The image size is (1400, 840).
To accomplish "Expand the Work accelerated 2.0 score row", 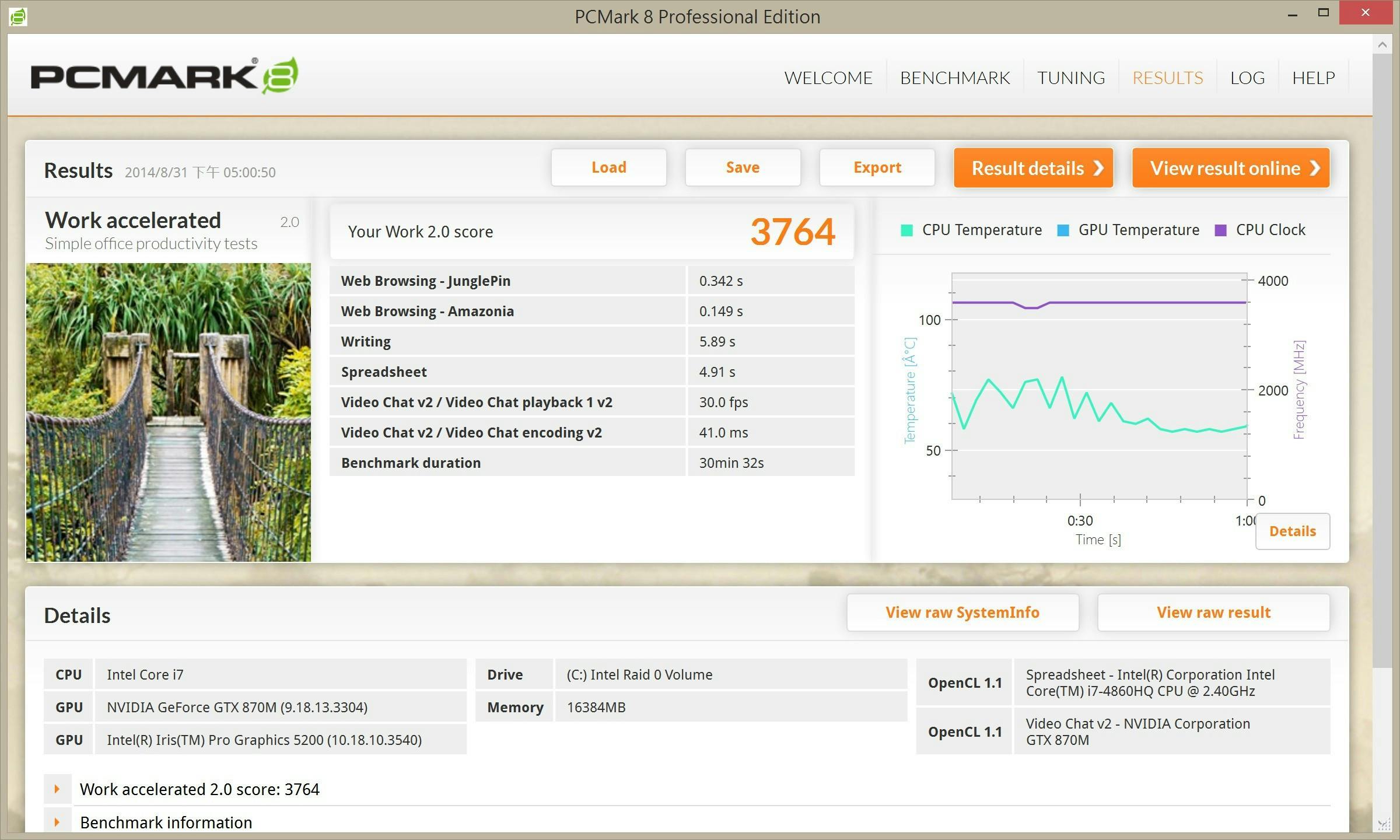I will pos(57,789).
